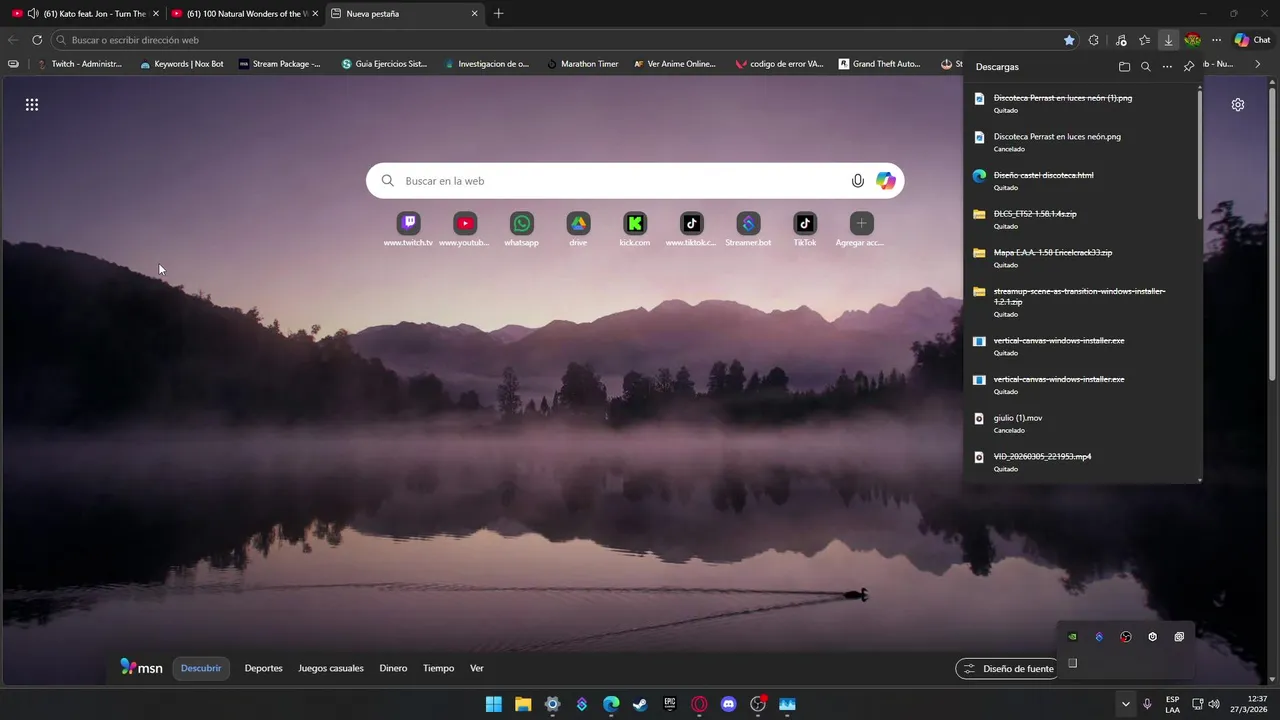Screen dimensions: 1280x720
Task: Open Copilot icon in search box
Action: [x=886, y=181]
